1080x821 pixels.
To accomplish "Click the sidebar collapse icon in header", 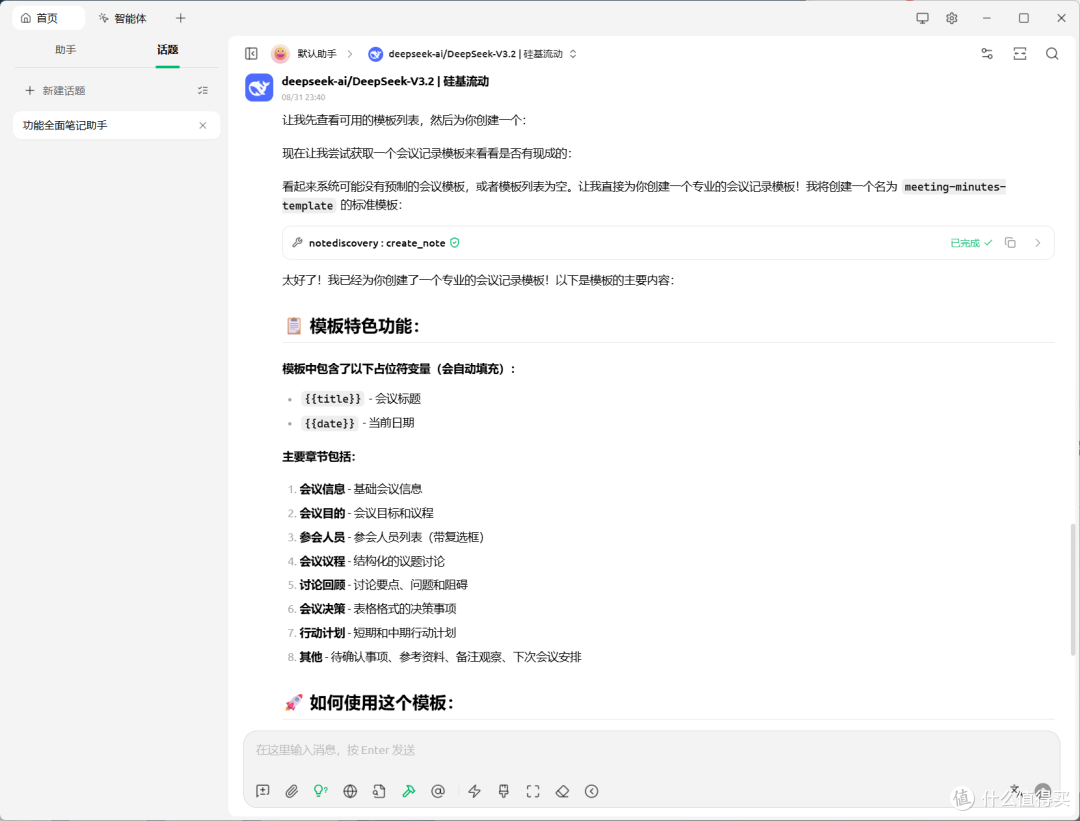I will (x=251, y=54).
